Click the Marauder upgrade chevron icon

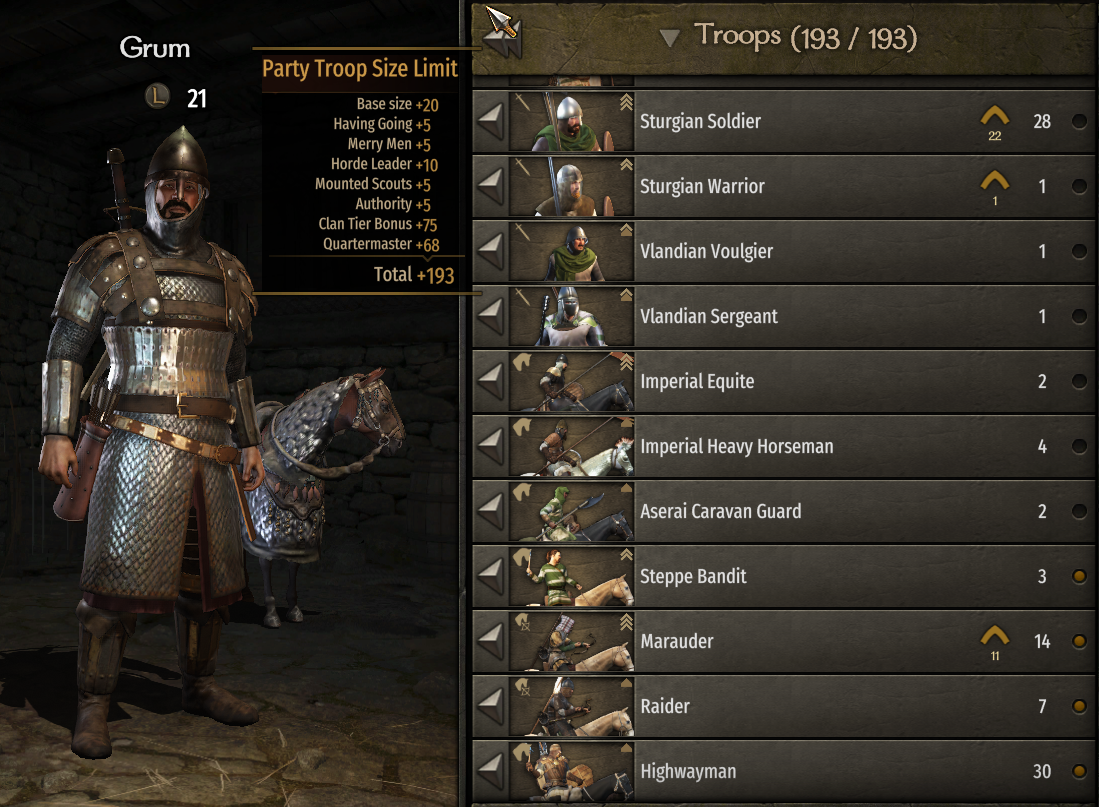pos(995,637)
